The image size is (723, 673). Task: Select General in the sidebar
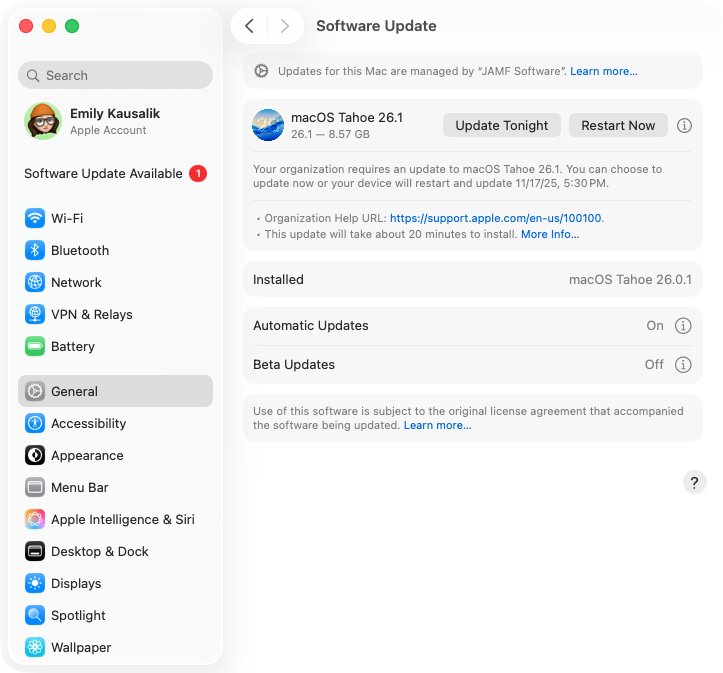[x=115, y=391]
